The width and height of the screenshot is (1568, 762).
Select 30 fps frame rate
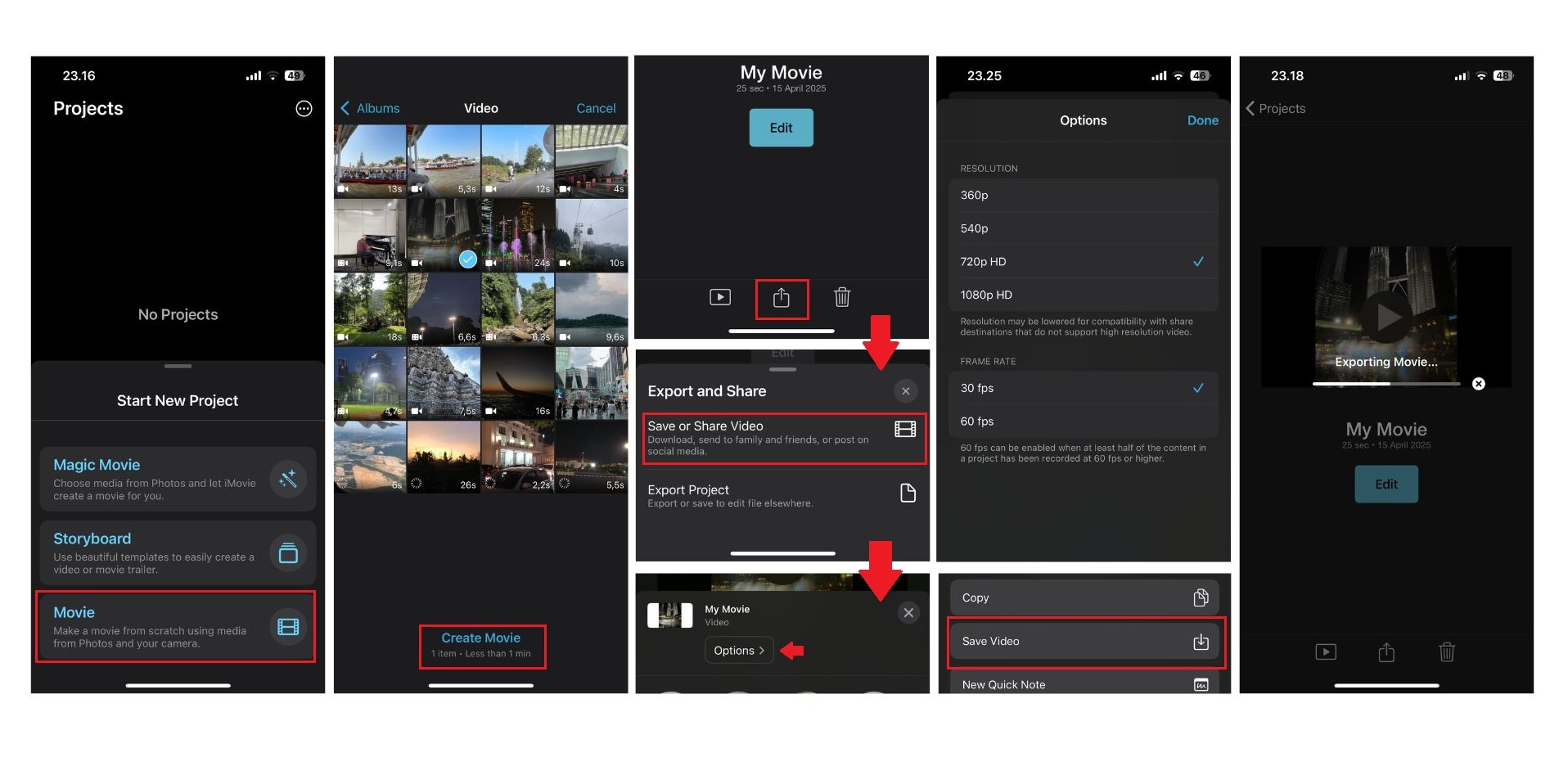tap(1083, 388)
